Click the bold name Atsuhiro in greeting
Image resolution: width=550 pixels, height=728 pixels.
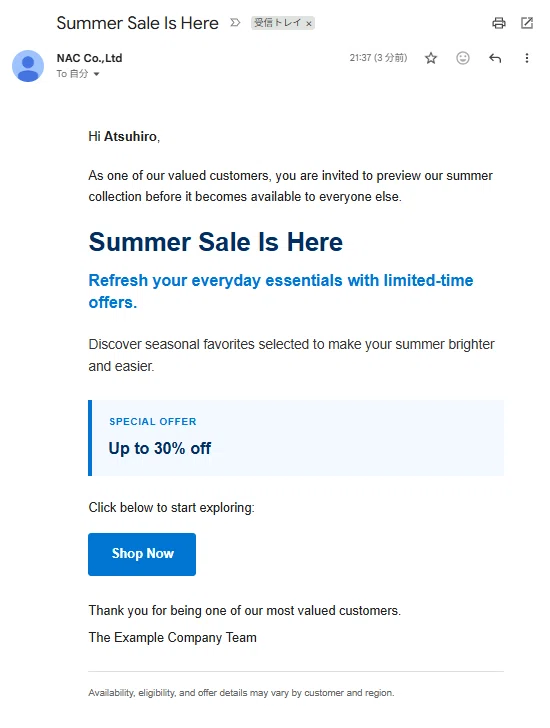(x=130, y=136)
